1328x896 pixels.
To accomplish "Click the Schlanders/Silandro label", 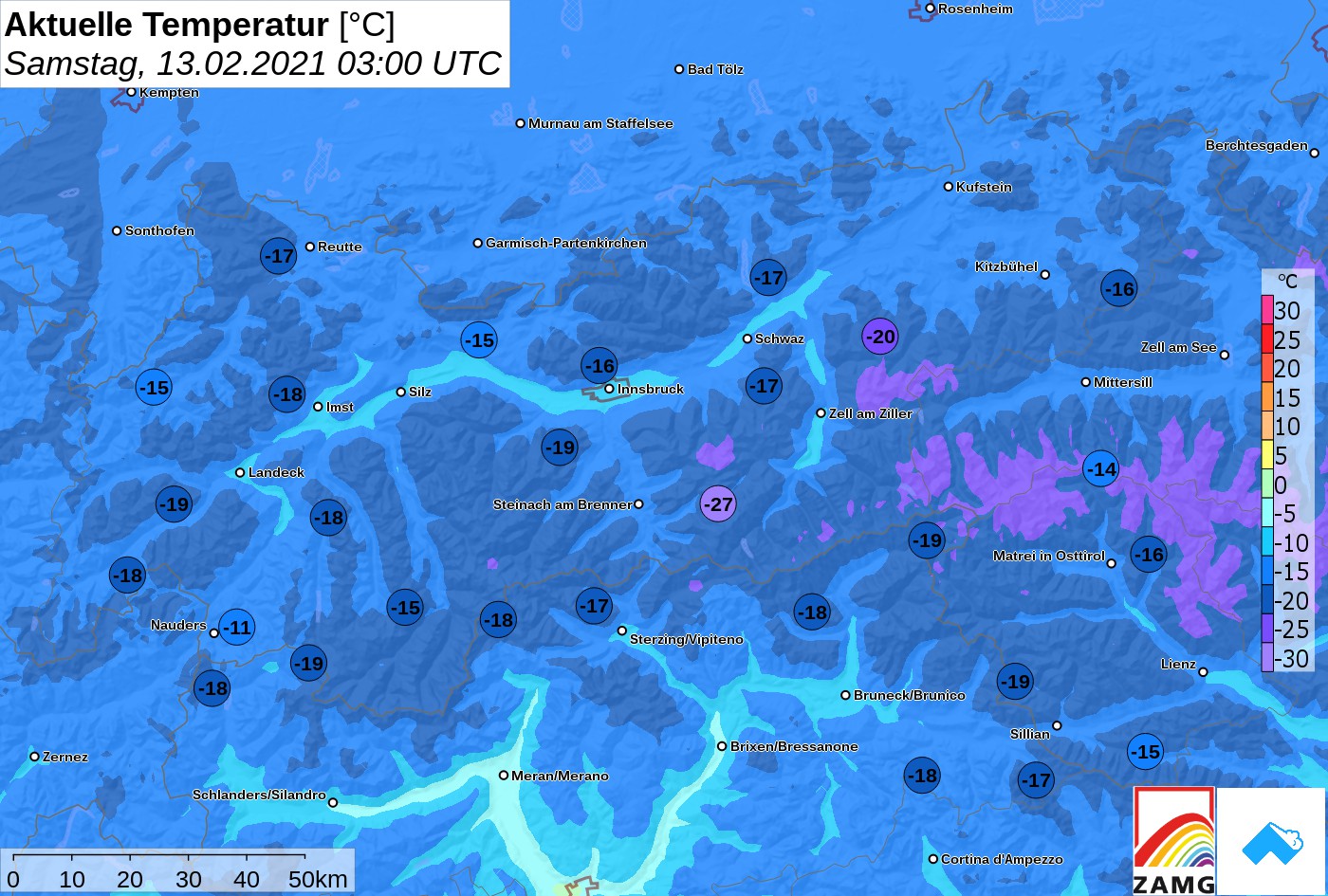I will 259,795.
